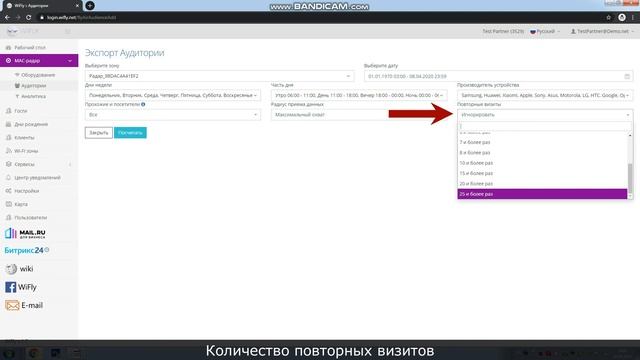
Task: Click the Аналитика filter icon
Action: pyautogui.click(x=17, y=96)
